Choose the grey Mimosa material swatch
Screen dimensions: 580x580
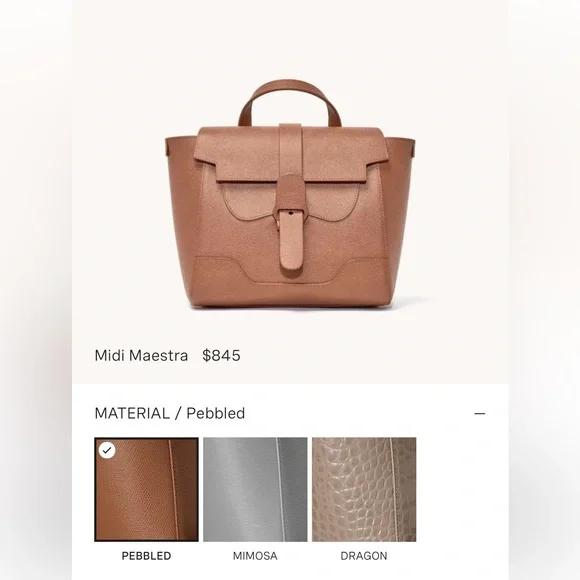[x=255, y=489]
